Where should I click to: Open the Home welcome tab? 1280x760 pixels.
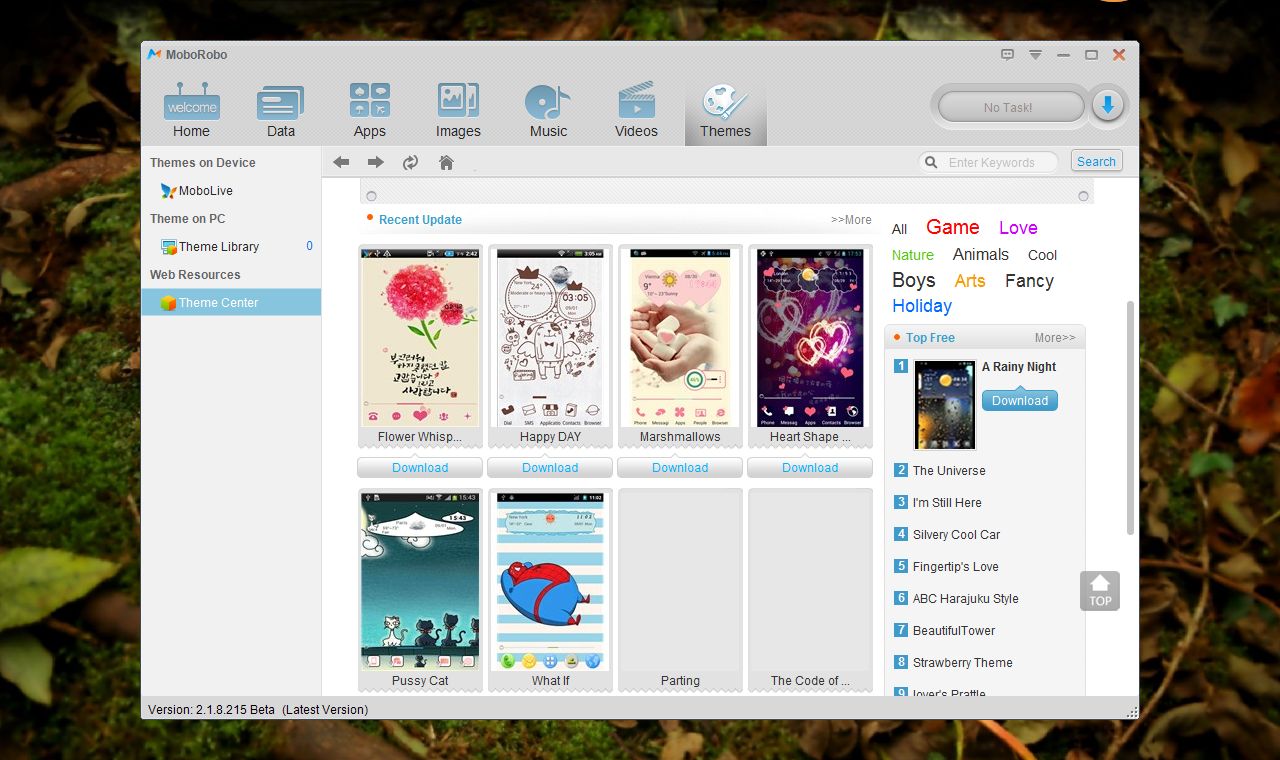(191, 110)
